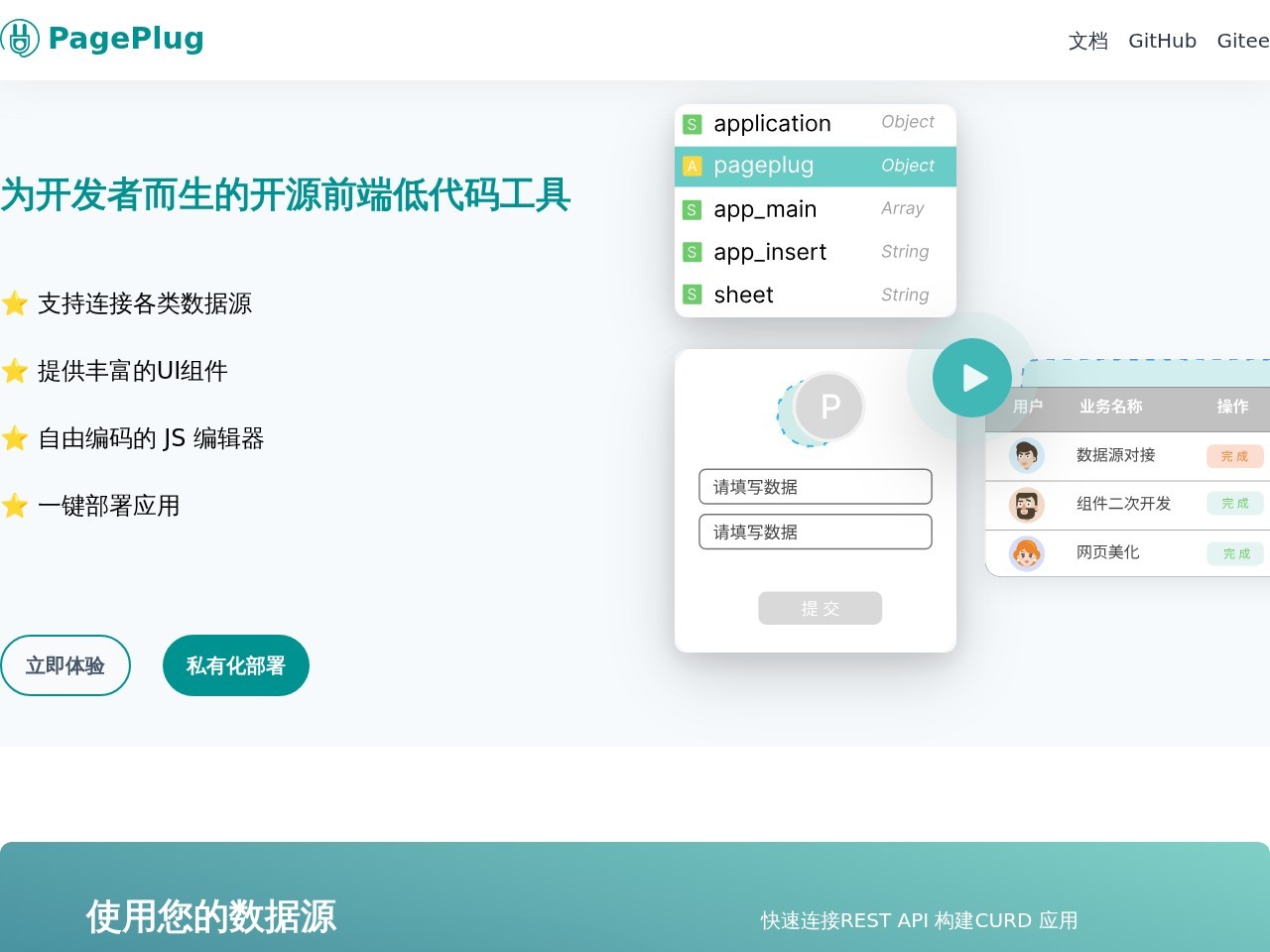Click the 自由编码的 JS 编辑器 feature text
The width and height of the screenshot is (1270, 952).
[x=151, y=438]
